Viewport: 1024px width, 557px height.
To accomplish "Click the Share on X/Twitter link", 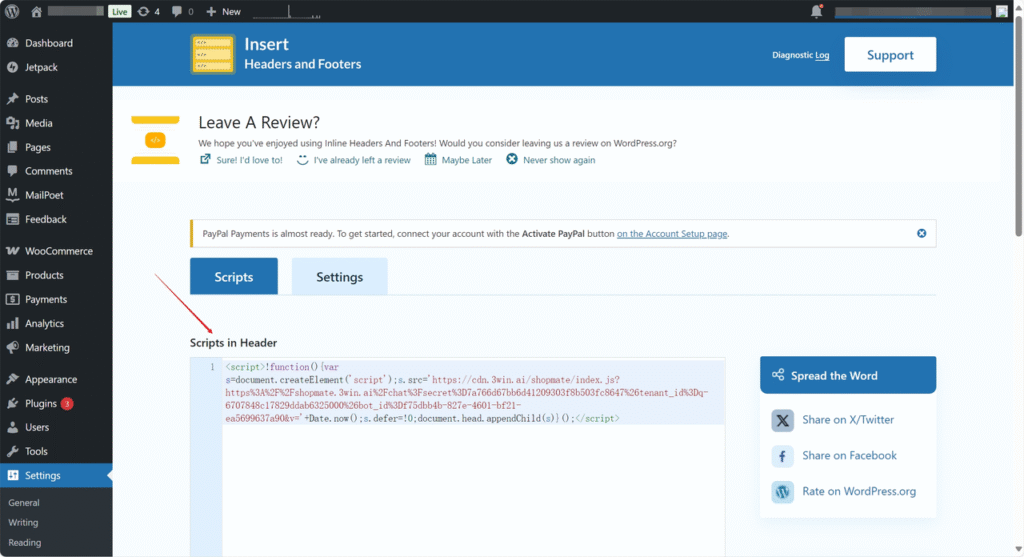I will click(x=848, y=420).
